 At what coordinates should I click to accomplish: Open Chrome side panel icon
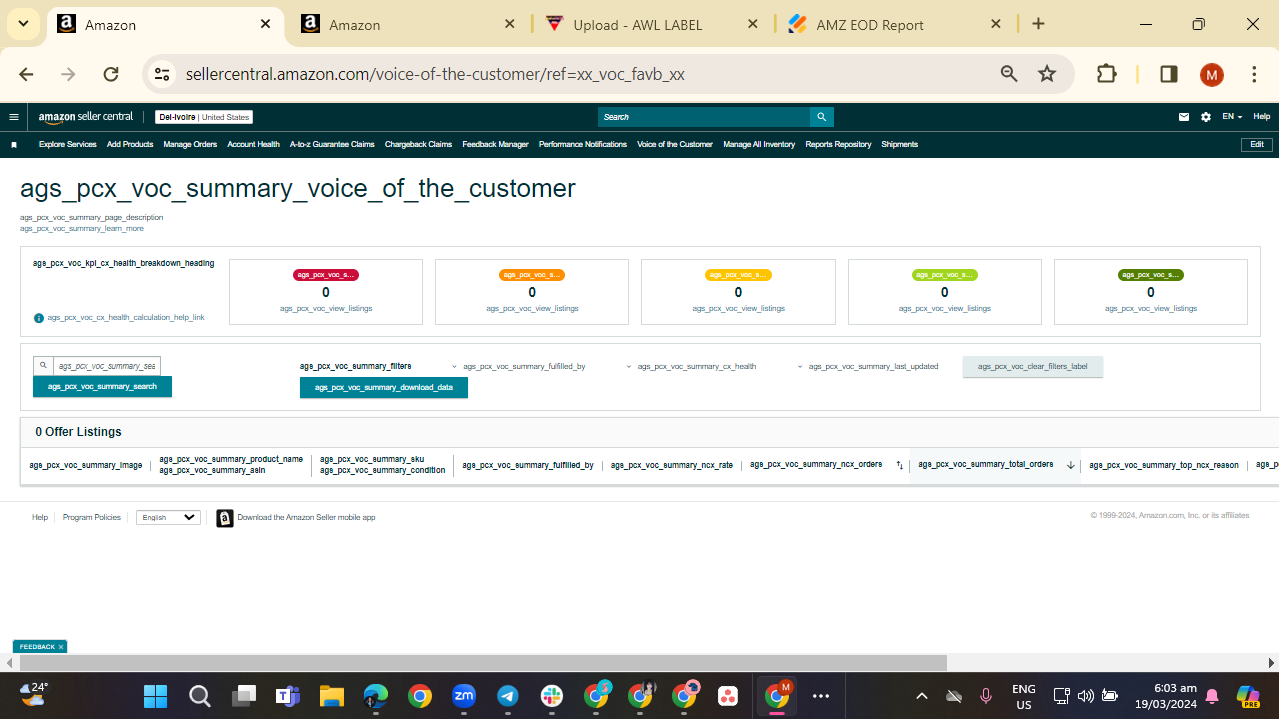1168,74
